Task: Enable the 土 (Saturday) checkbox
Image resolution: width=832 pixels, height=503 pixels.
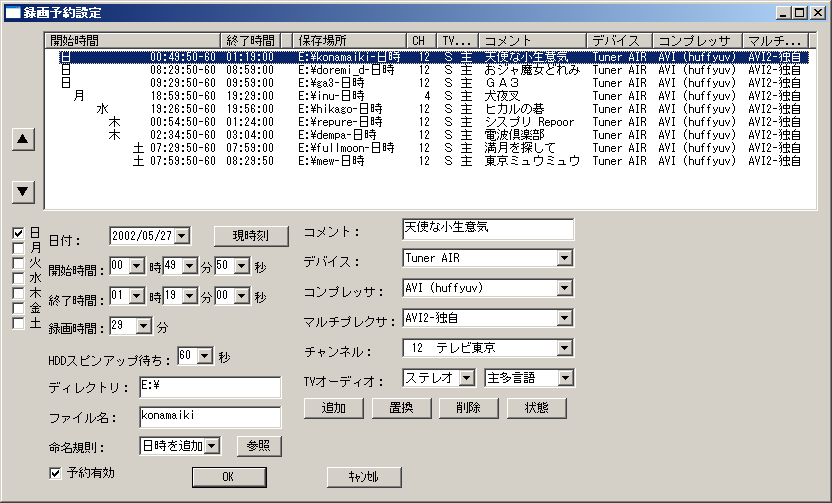Action: click(x=19, y=323)
